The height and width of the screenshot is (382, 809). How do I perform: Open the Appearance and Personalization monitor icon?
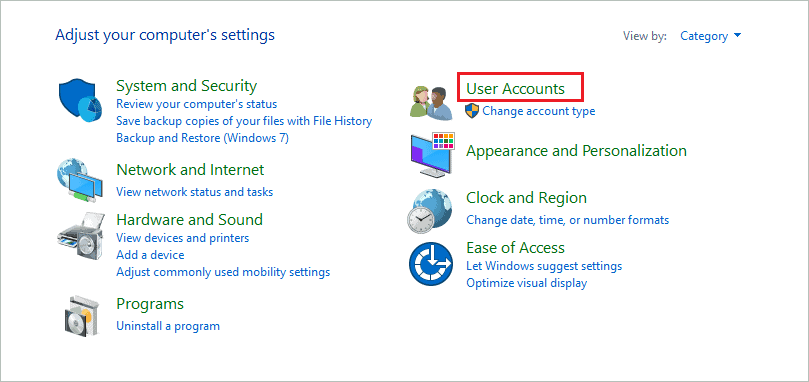(x=432, y=155)
